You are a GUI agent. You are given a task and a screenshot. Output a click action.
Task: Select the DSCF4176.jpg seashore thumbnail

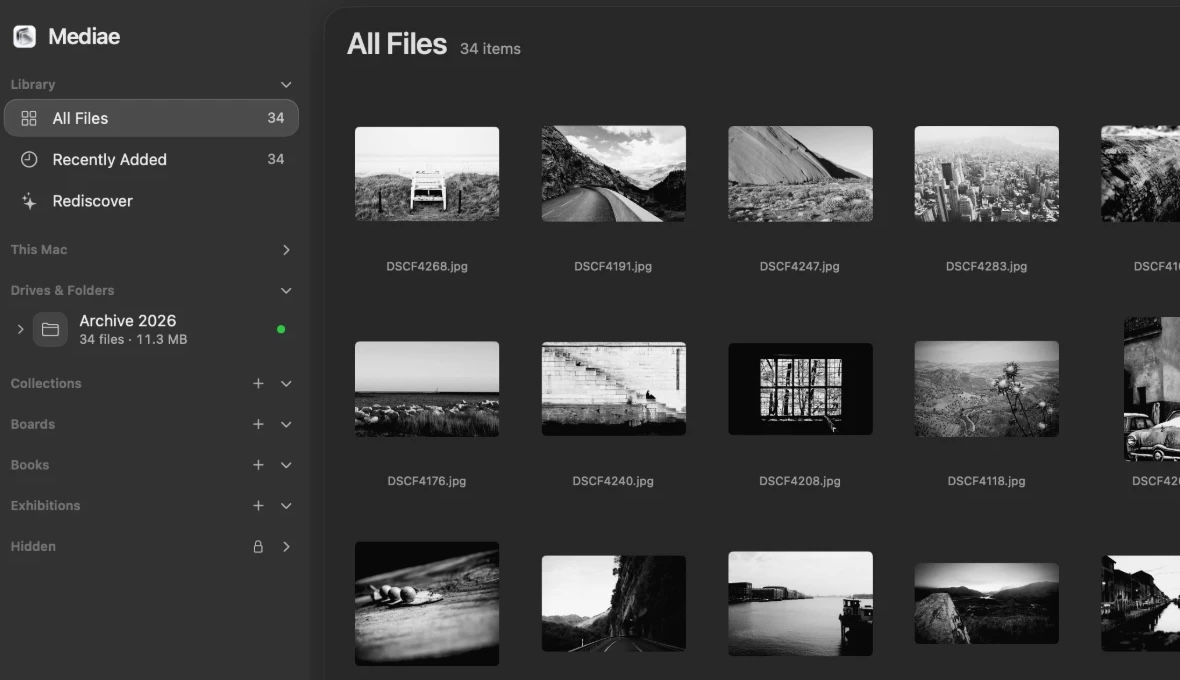click(427, 389)
